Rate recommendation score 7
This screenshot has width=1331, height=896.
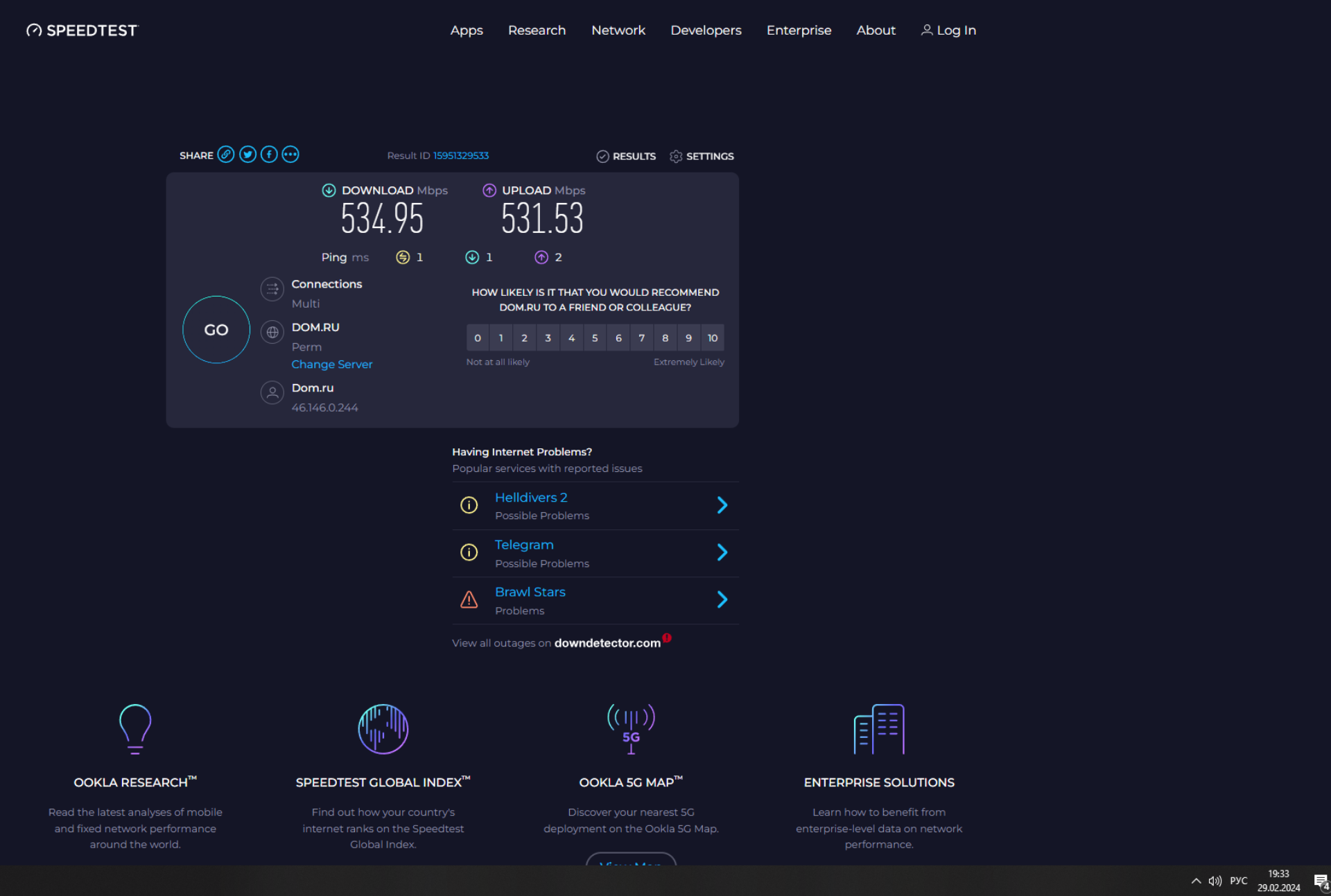pos(642,338)
